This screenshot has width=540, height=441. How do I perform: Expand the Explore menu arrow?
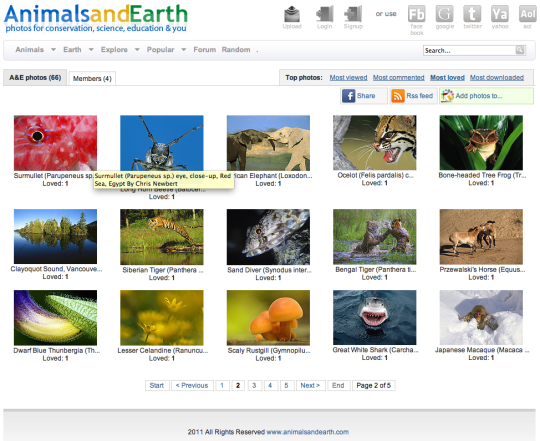tap(137, 50)
